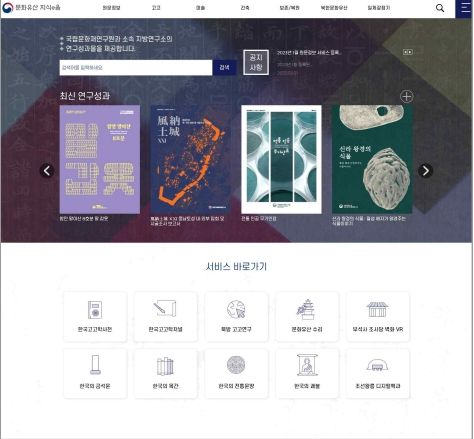Open the hamburger menu at top right
The width and height of the screenshot is (474, 439).
tap(464, 8)
